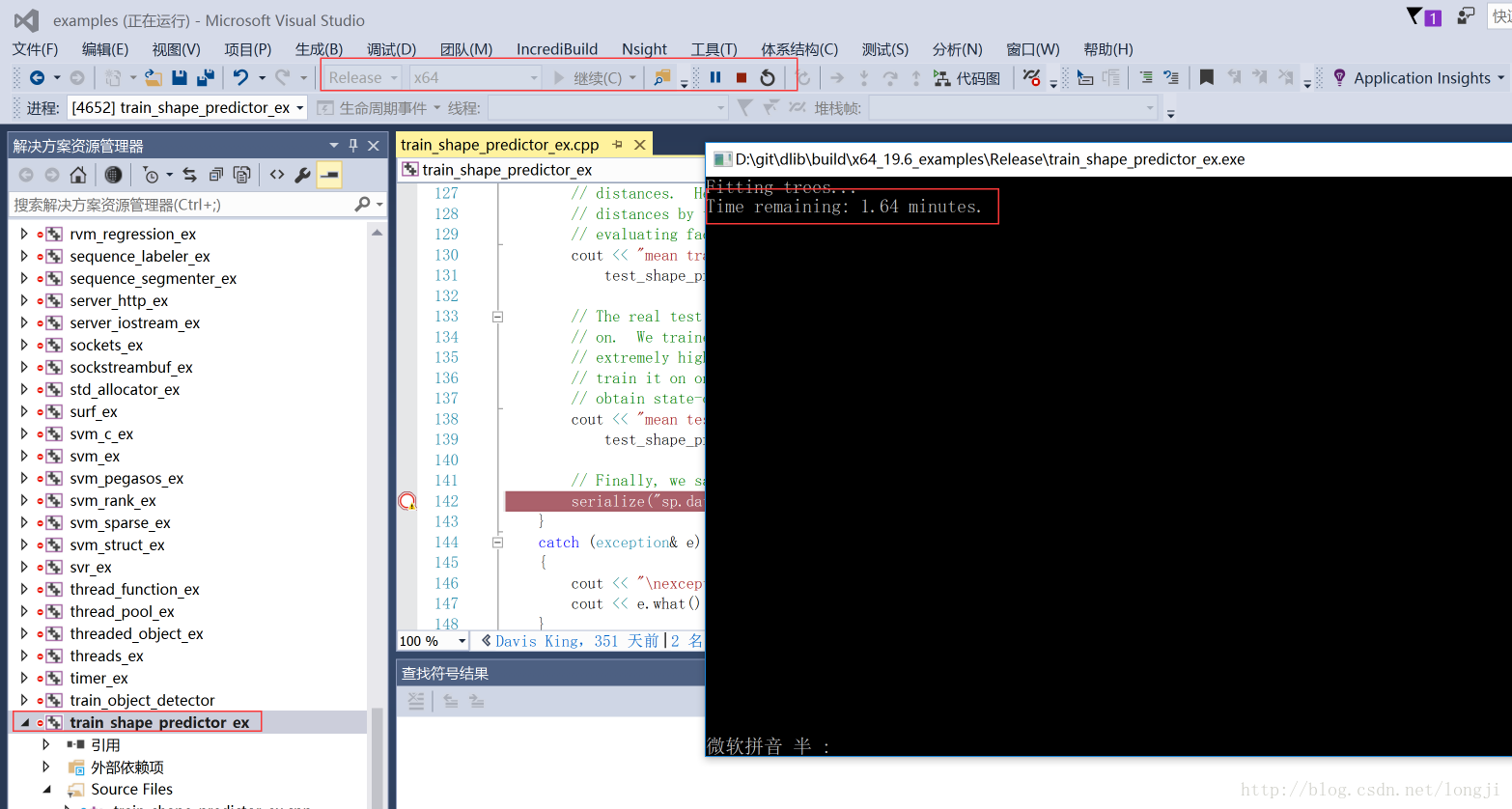Open the Nsight menu
This screenshot has height=809, width=1512.
[x=644, y=49]
